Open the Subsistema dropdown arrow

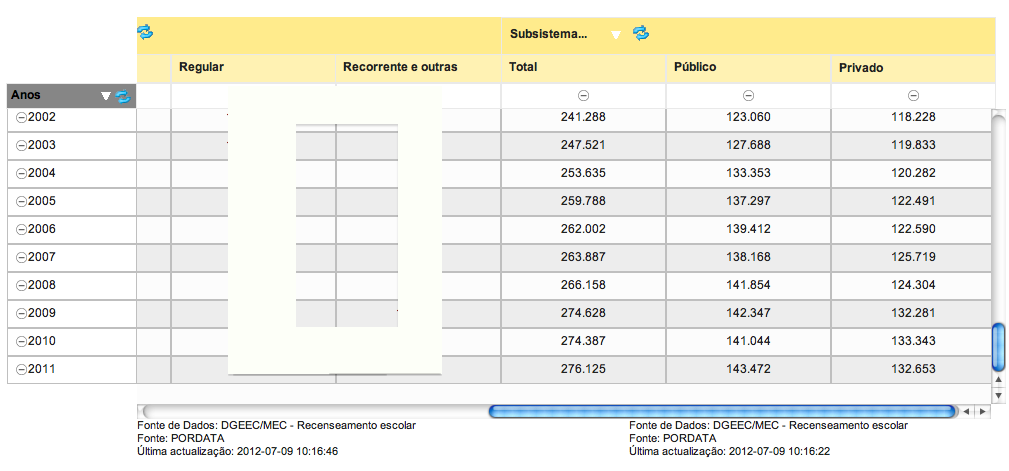616,35
